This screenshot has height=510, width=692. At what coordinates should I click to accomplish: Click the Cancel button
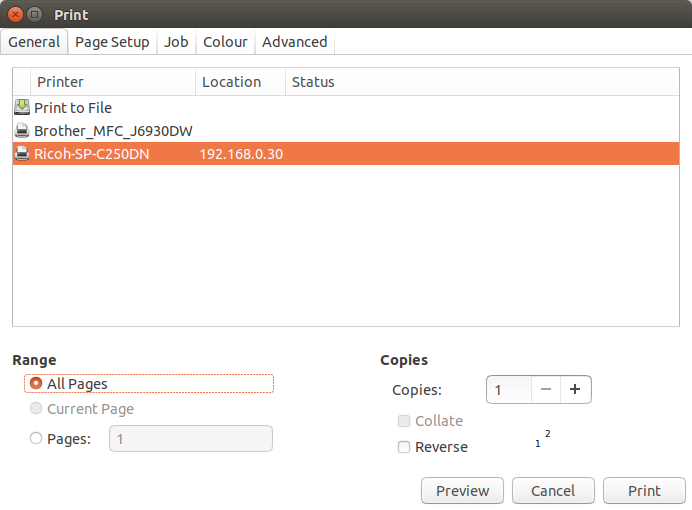click(x=553, y=491)
